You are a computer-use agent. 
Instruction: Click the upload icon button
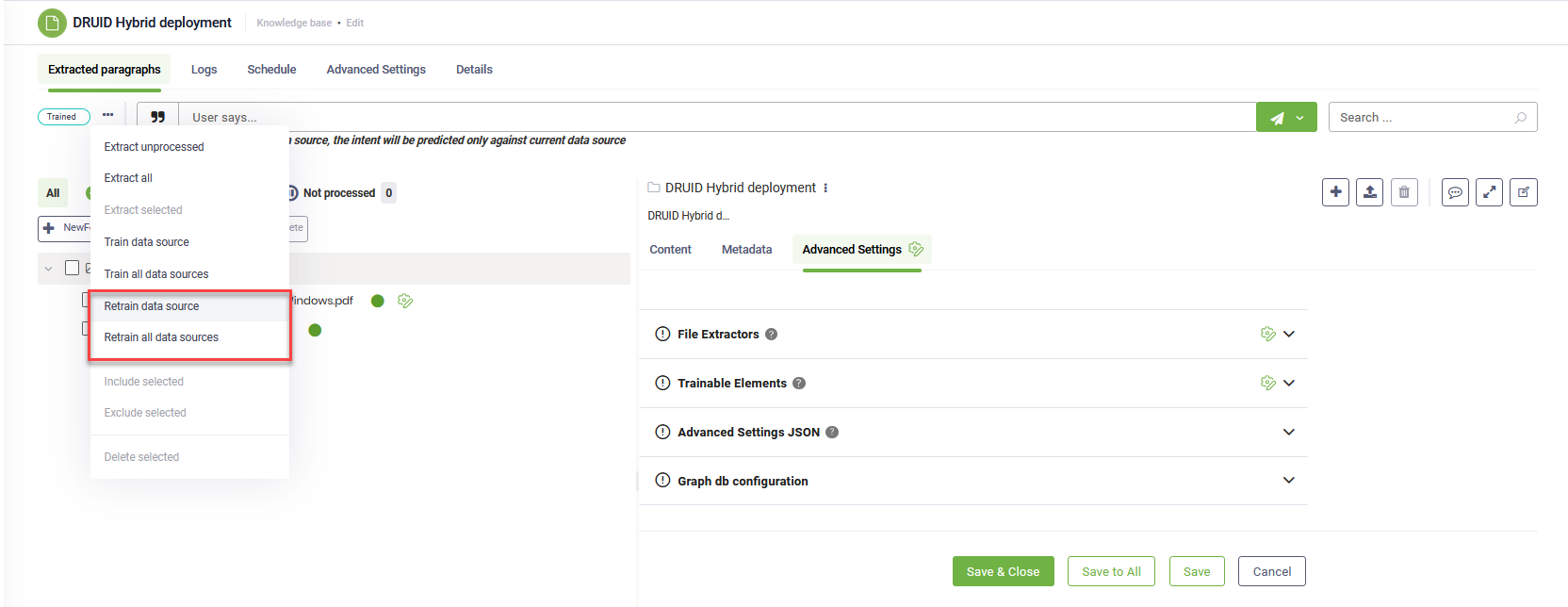tap(1369, 192)
